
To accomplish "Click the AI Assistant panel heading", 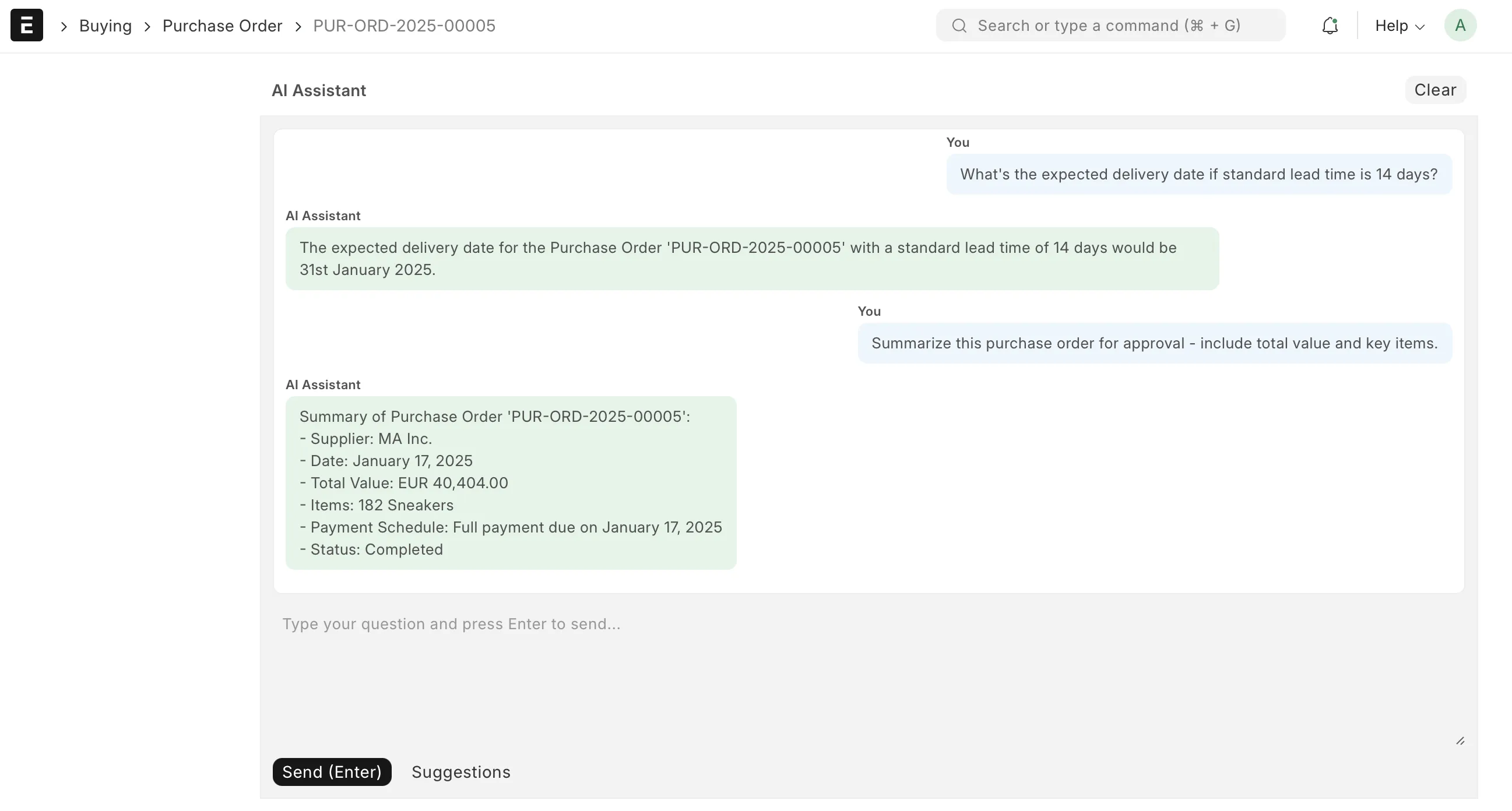I will coord(319,90).
